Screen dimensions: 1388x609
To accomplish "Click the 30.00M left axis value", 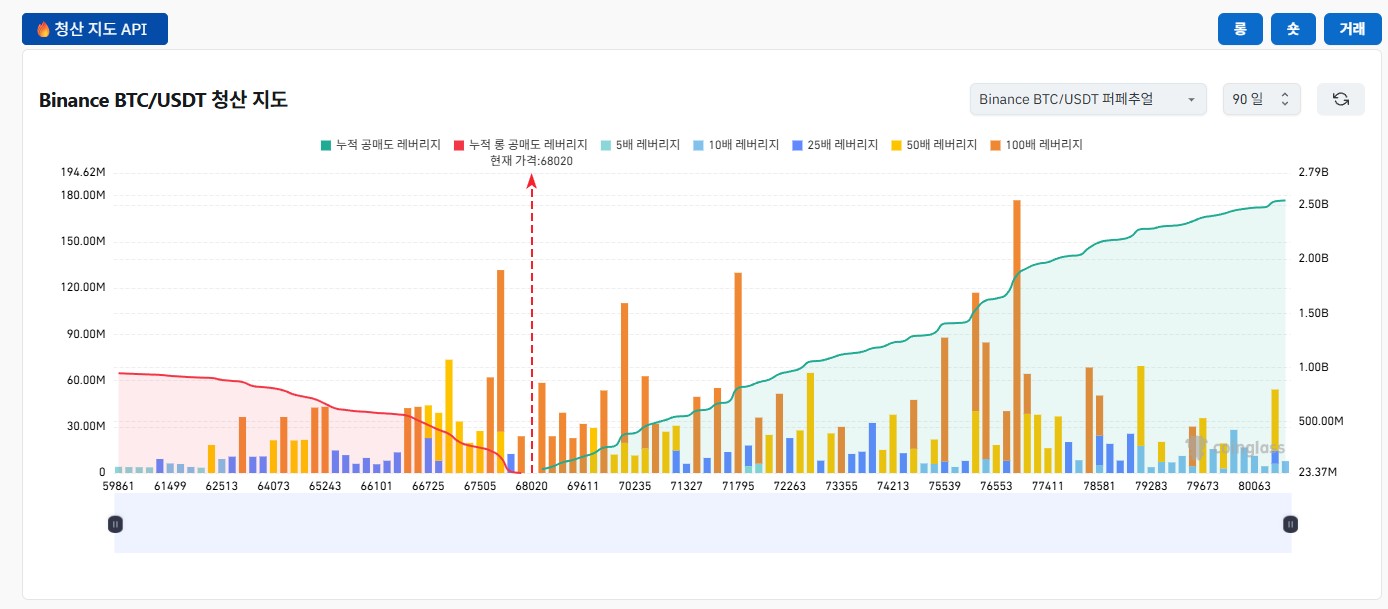I will 86,426.
